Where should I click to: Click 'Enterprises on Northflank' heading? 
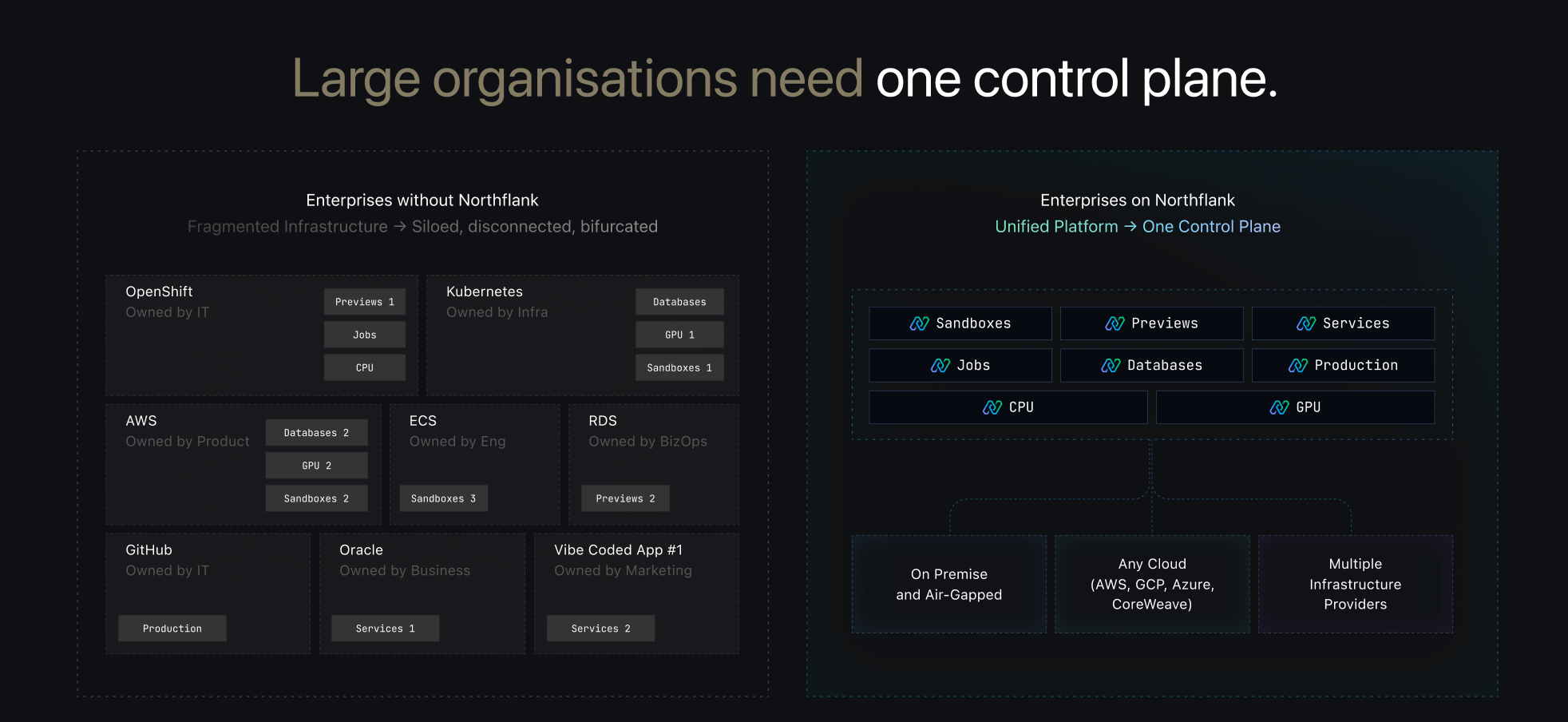[1138, 200]
